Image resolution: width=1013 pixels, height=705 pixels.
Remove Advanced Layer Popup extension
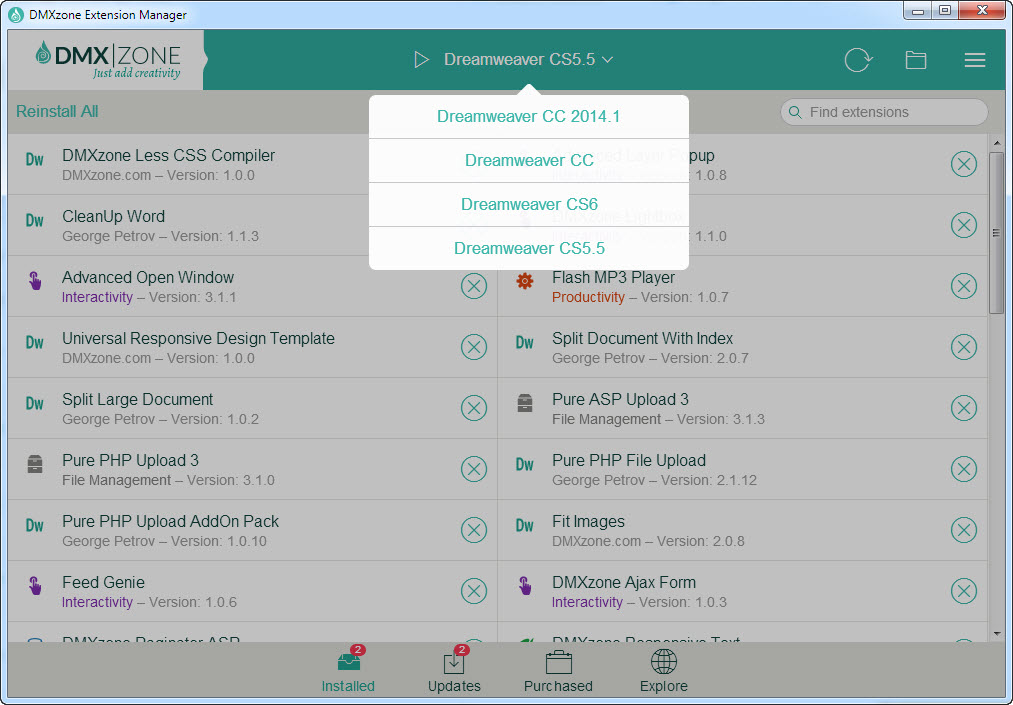[x=963, y=164]
